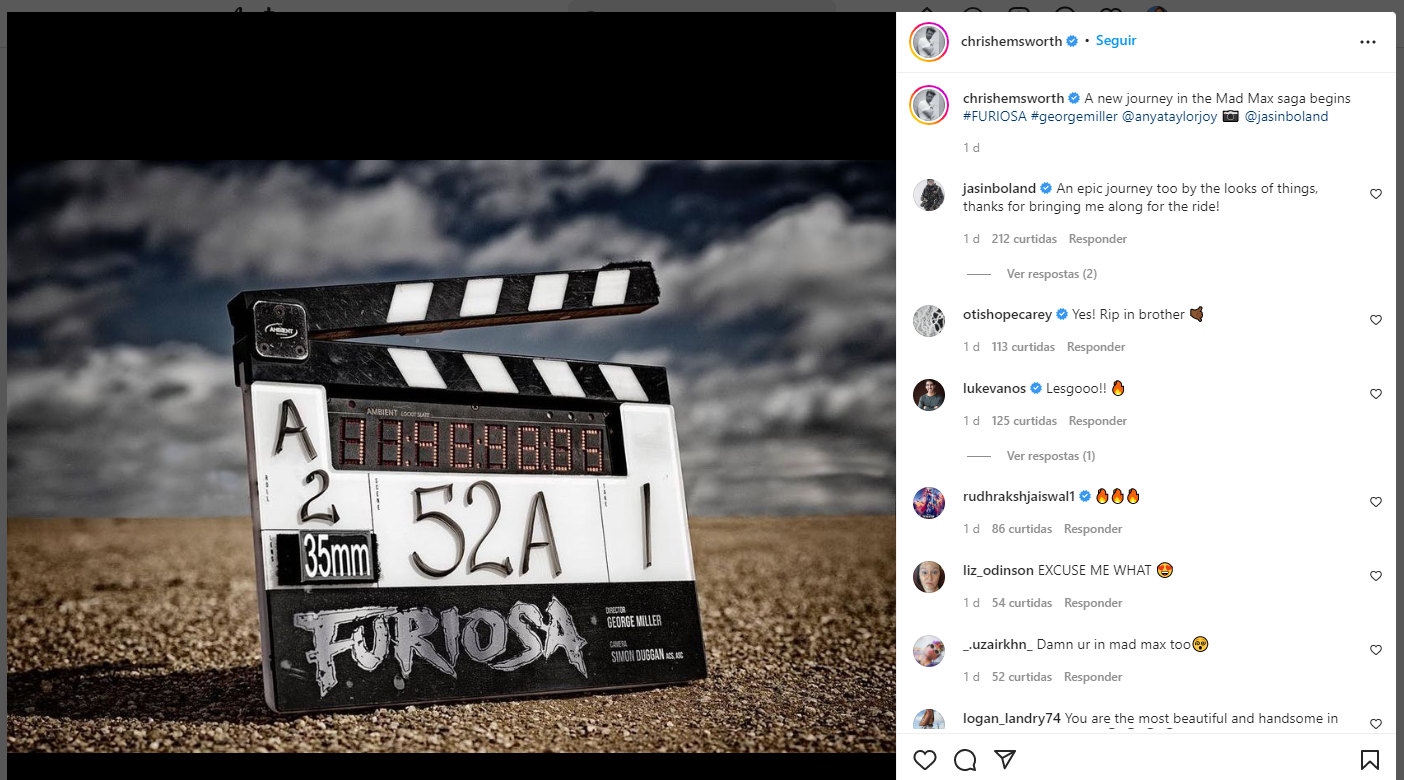Open lukevanos commenter username
The image size is (1404, 780).
click(994, 389)
